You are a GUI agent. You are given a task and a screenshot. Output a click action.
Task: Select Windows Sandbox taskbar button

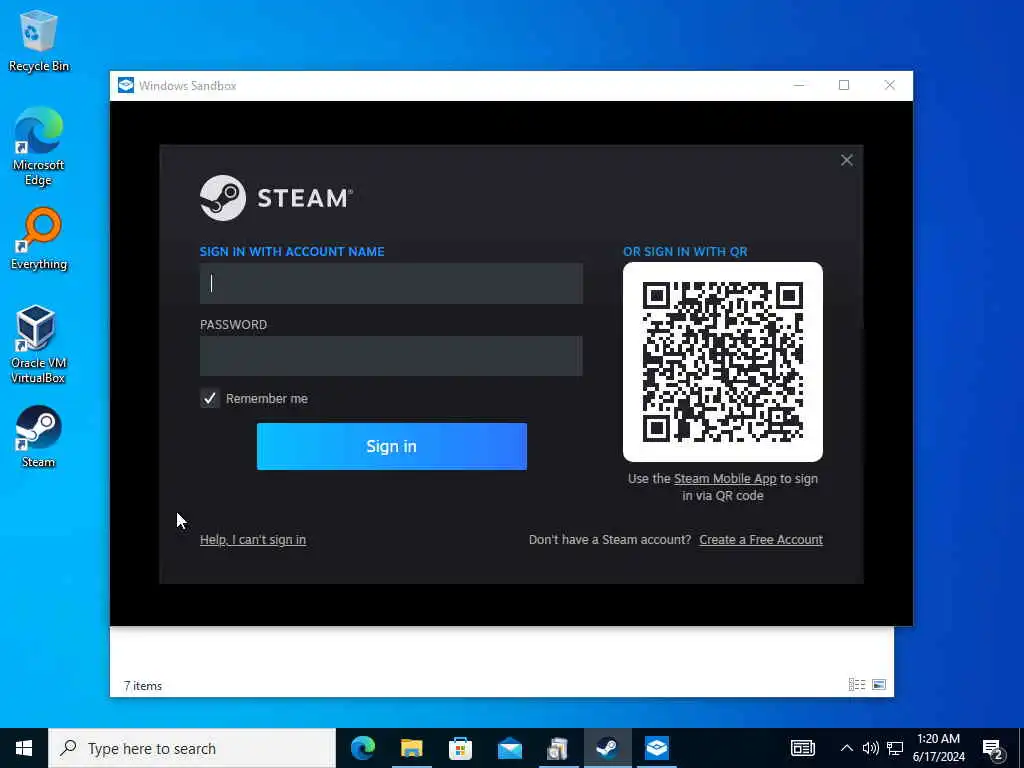pyautogui.click(x=656, y=748)
